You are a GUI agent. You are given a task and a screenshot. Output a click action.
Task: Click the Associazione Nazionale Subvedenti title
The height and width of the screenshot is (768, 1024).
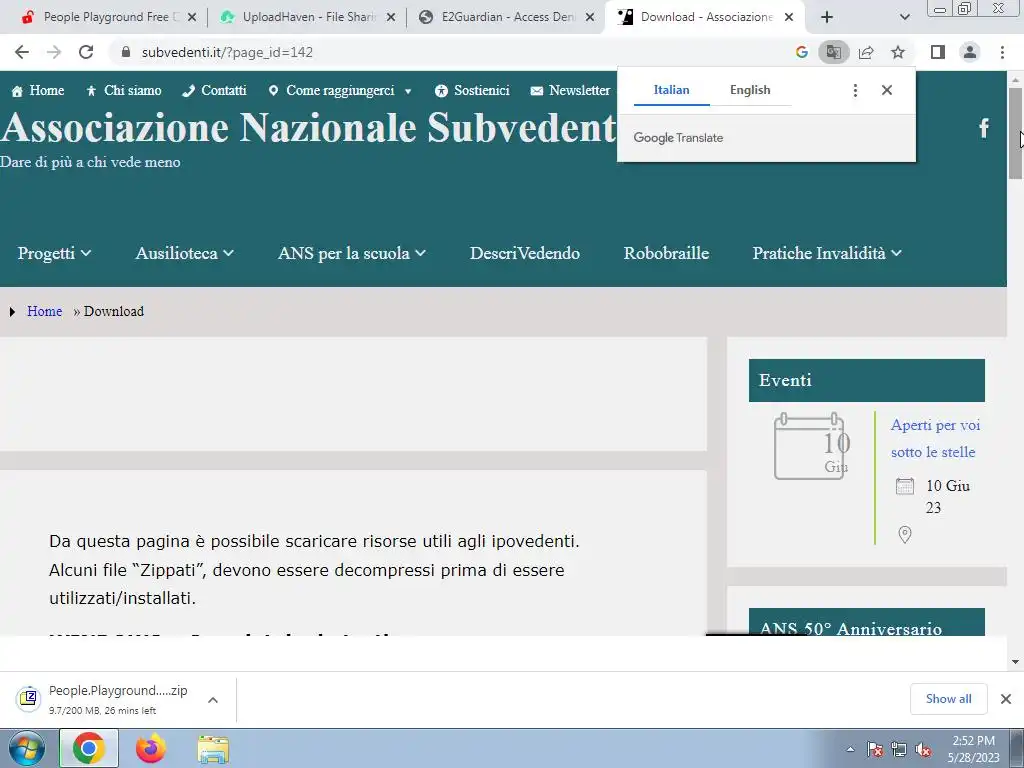(308, 127)
